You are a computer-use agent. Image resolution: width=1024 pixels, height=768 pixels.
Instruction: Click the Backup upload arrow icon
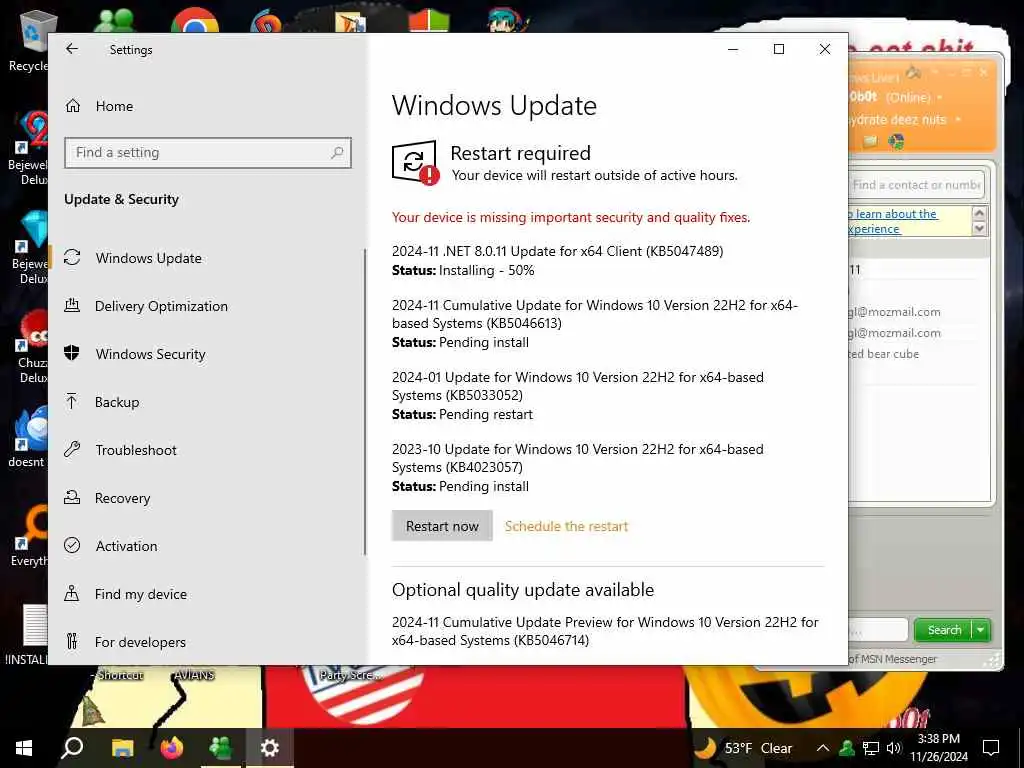click(x=72, y=401)
